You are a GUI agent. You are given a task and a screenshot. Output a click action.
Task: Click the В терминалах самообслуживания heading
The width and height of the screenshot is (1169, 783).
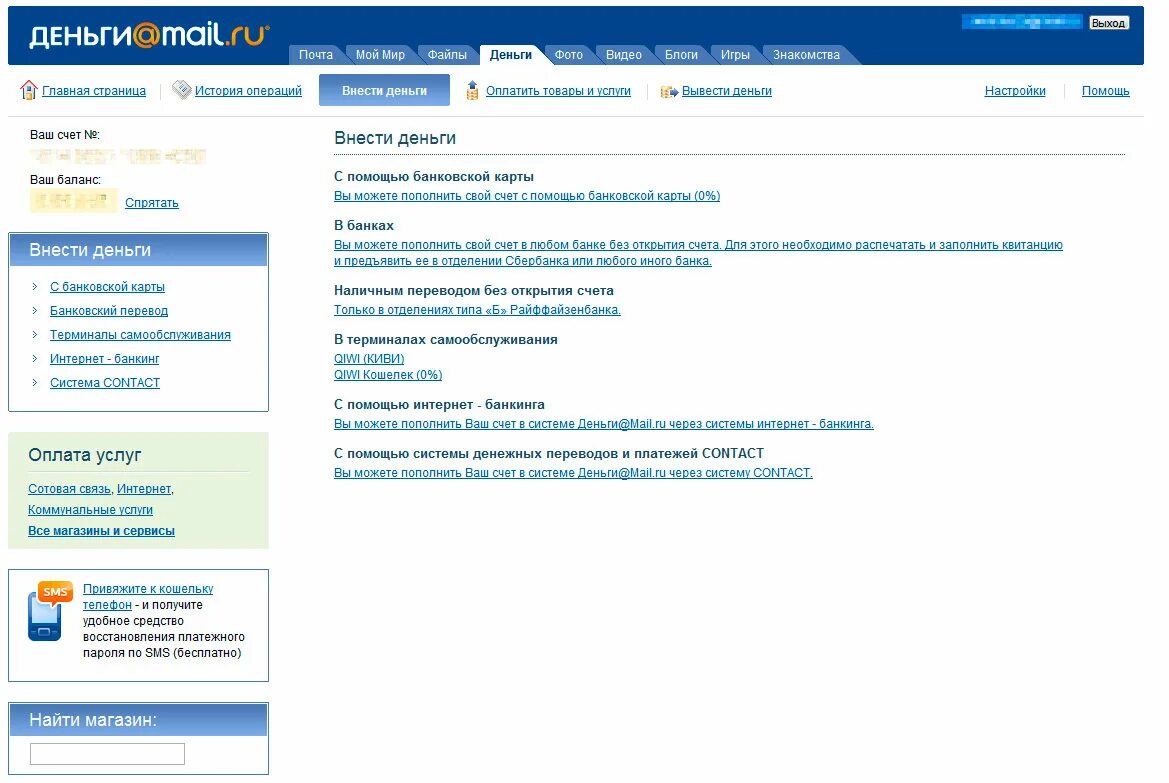[x=446, y=339]
